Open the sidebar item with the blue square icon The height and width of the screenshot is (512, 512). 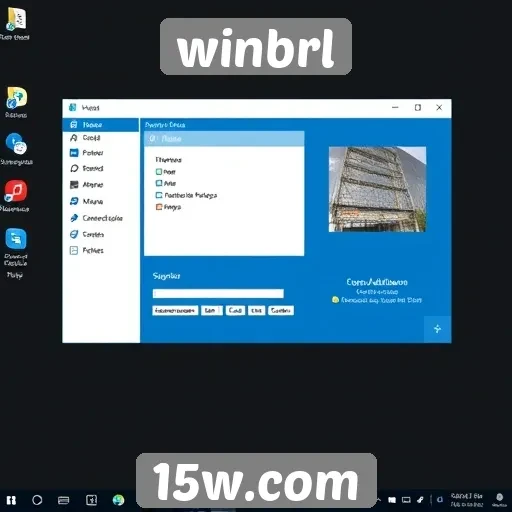86,153
